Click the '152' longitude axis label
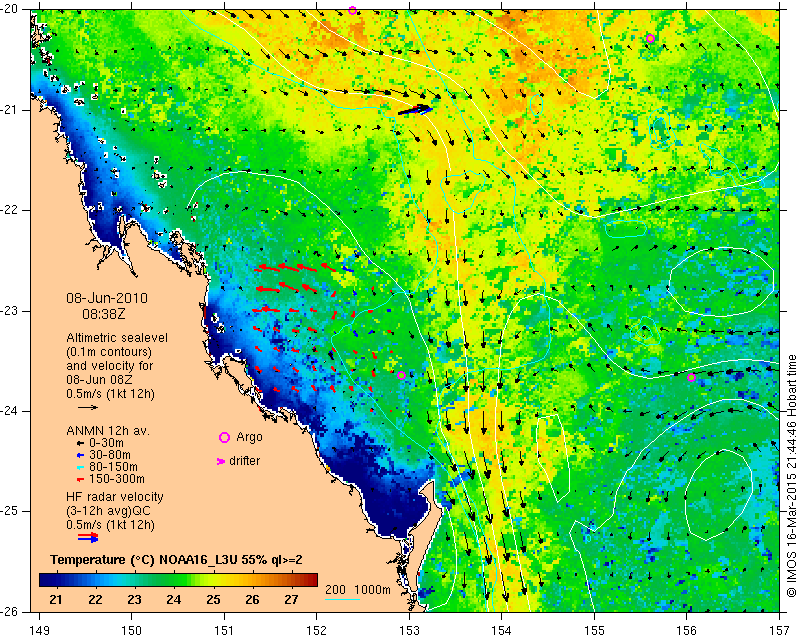 click(317, 631)
